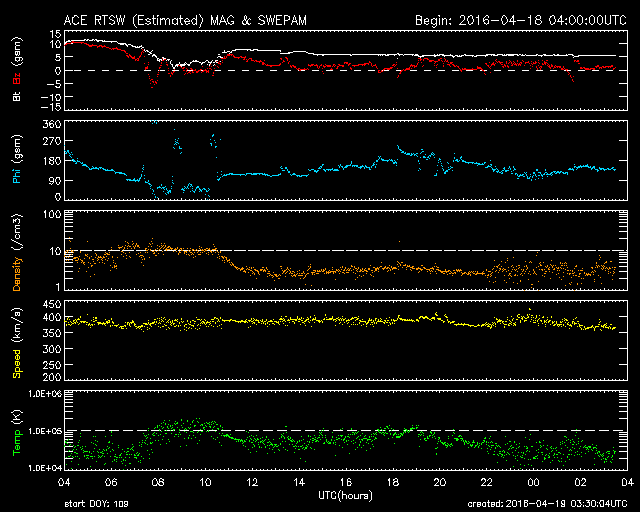Screen dimensions: 640x512
Task: Click the 'ACE RTSW (Estimated) MAG & SWEPAM' title
Action: click(185, 20)
